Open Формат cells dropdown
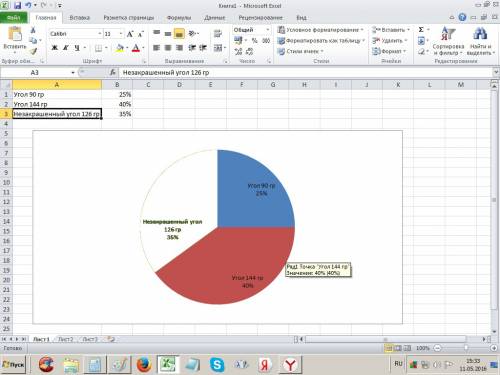The height and width of the screenshot is (375, 500). pos(389,51)
